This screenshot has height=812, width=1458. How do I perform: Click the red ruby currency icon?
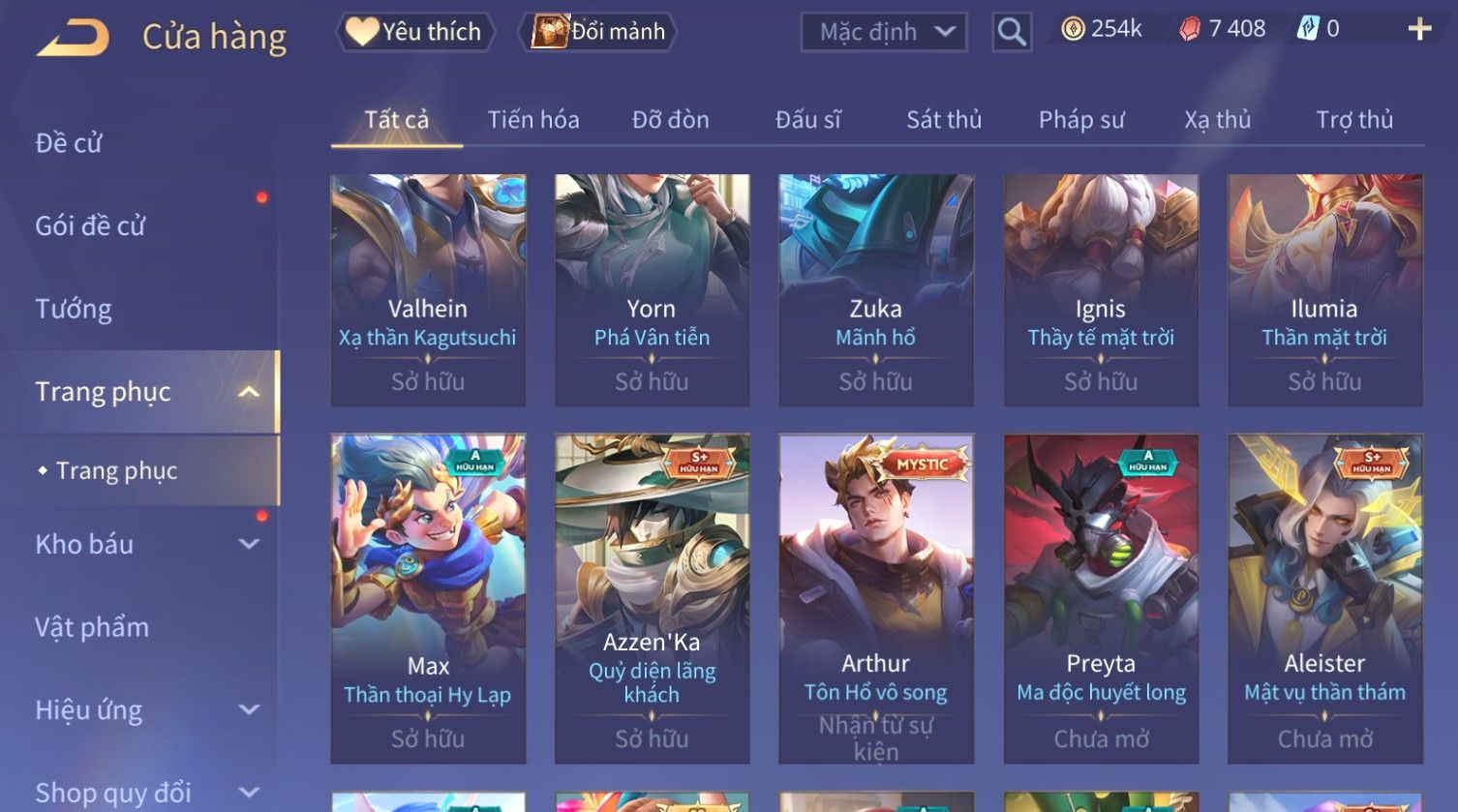(1190, 29)
